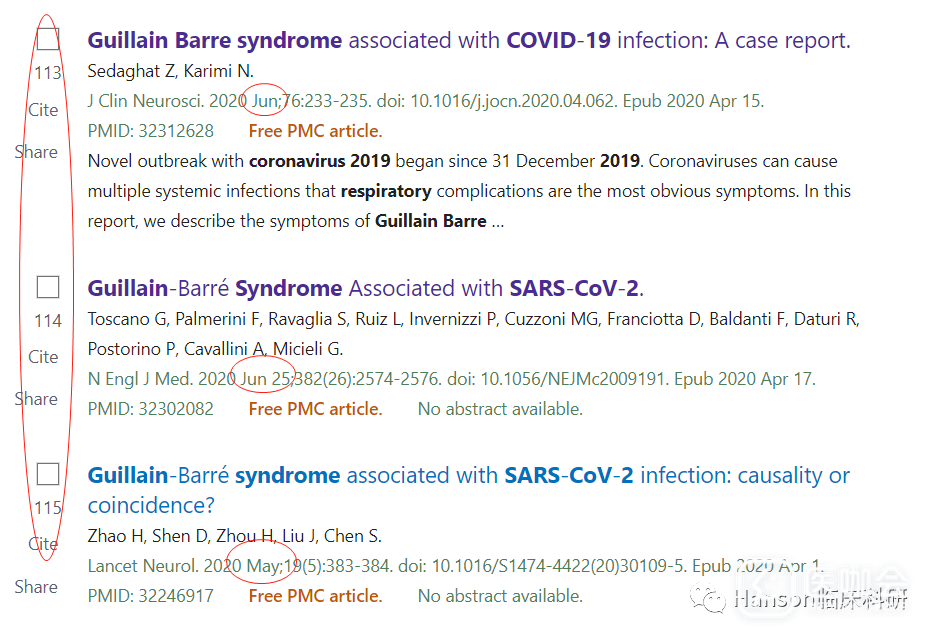Share result 115 from Lancet Neurol
The width and height of the screenshot is (938, 640).
coord(36,587)
